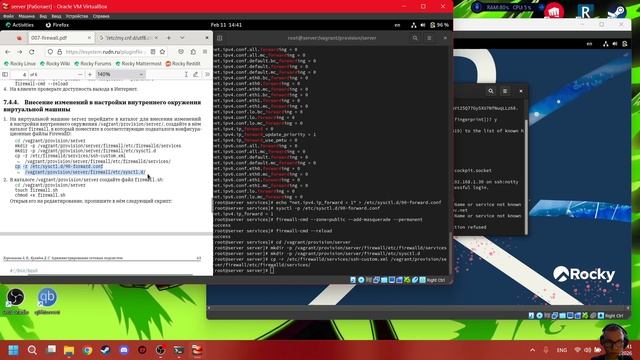Open the reader view icon in URL bar
Viewport: 640px width, 360px height.
[x=153, y=52]
